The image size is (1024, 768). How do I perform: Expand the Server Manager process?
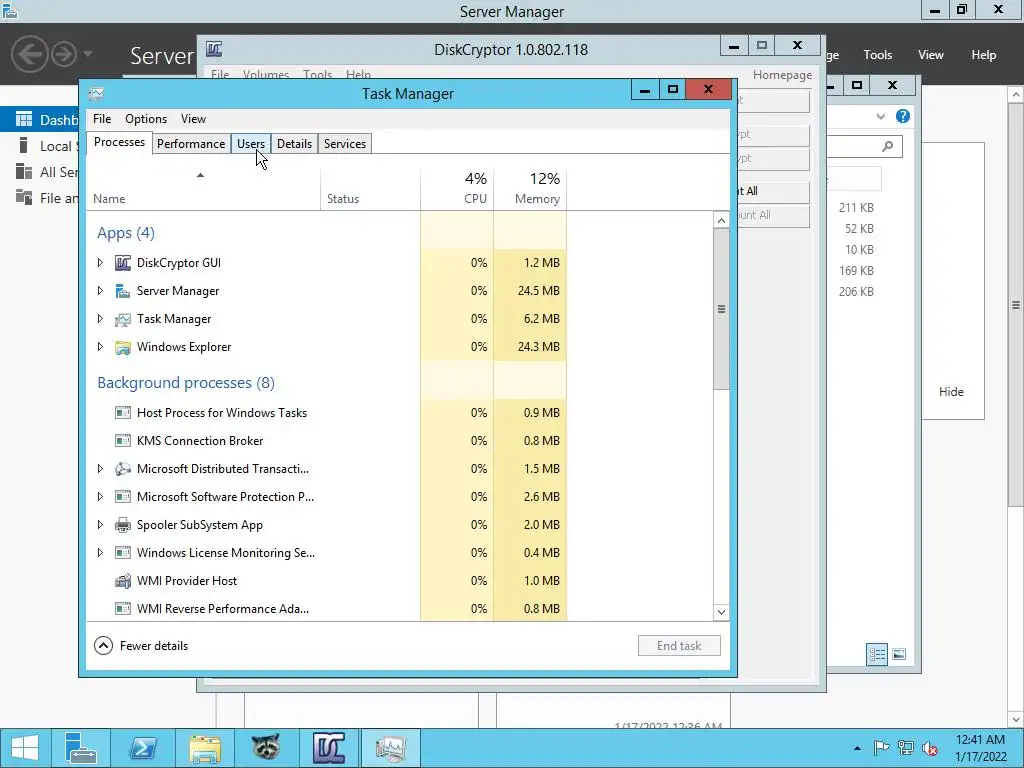(100, 291)
